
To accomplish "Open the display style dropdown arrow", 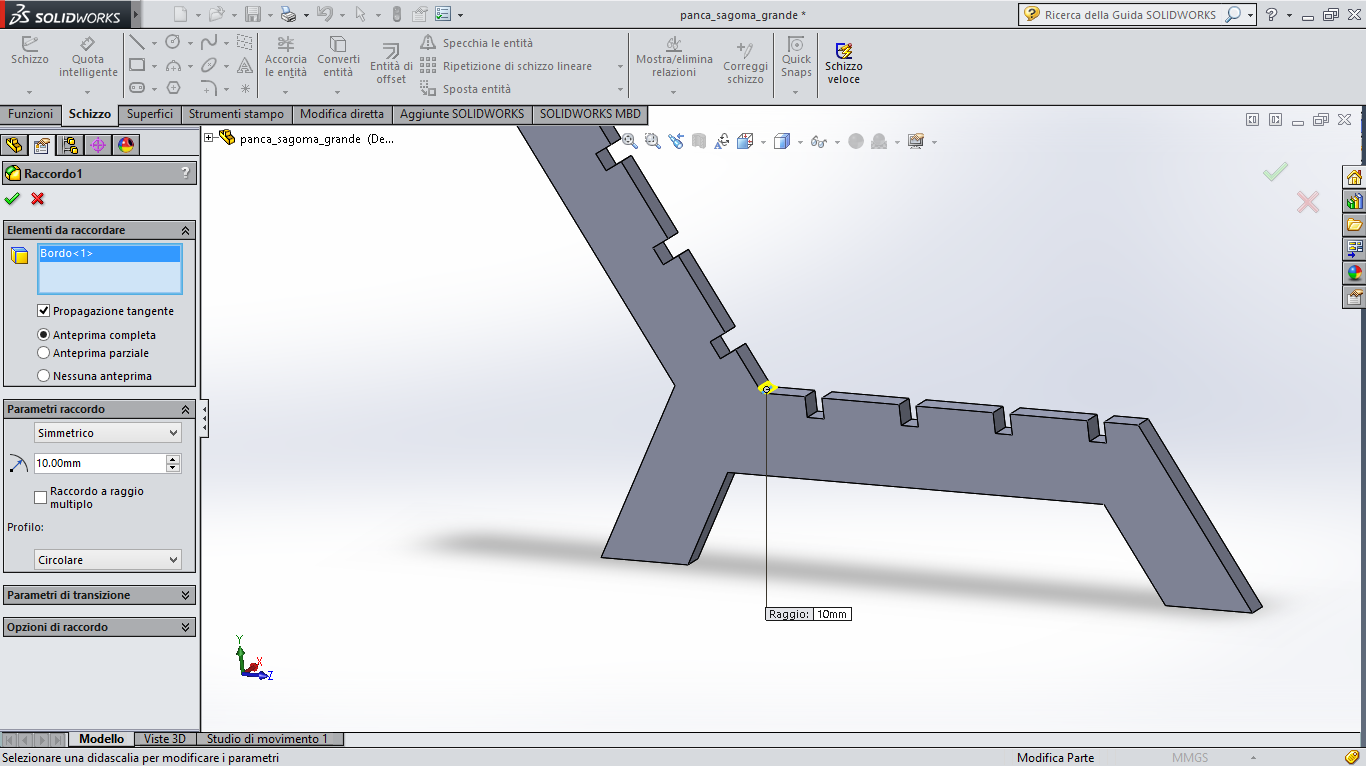I will (x=798, y=142).
